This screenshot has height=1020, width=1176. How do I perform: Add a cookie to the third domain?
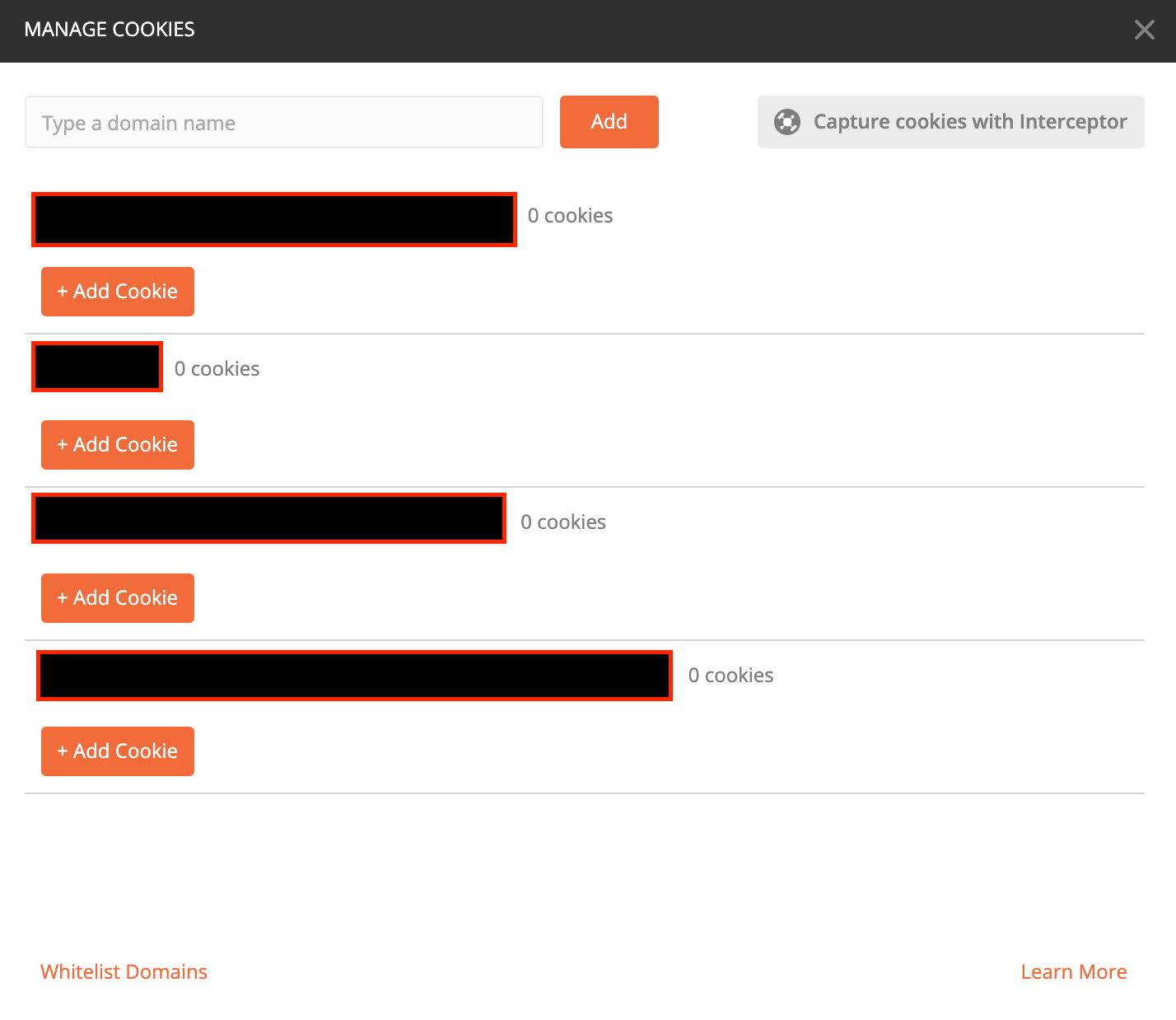[x=117, y=597]
